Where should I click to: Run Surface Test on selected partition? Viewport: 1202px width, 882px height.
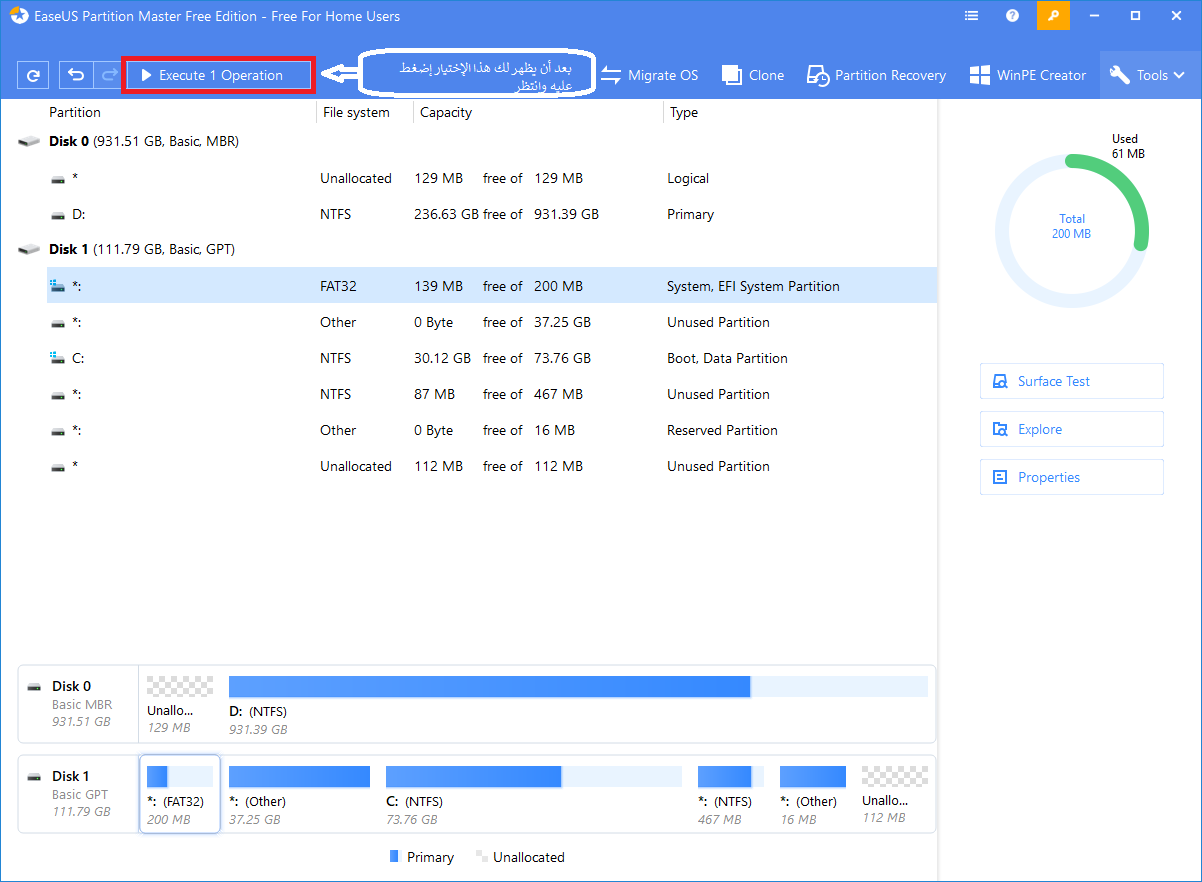coord(1072,381)
